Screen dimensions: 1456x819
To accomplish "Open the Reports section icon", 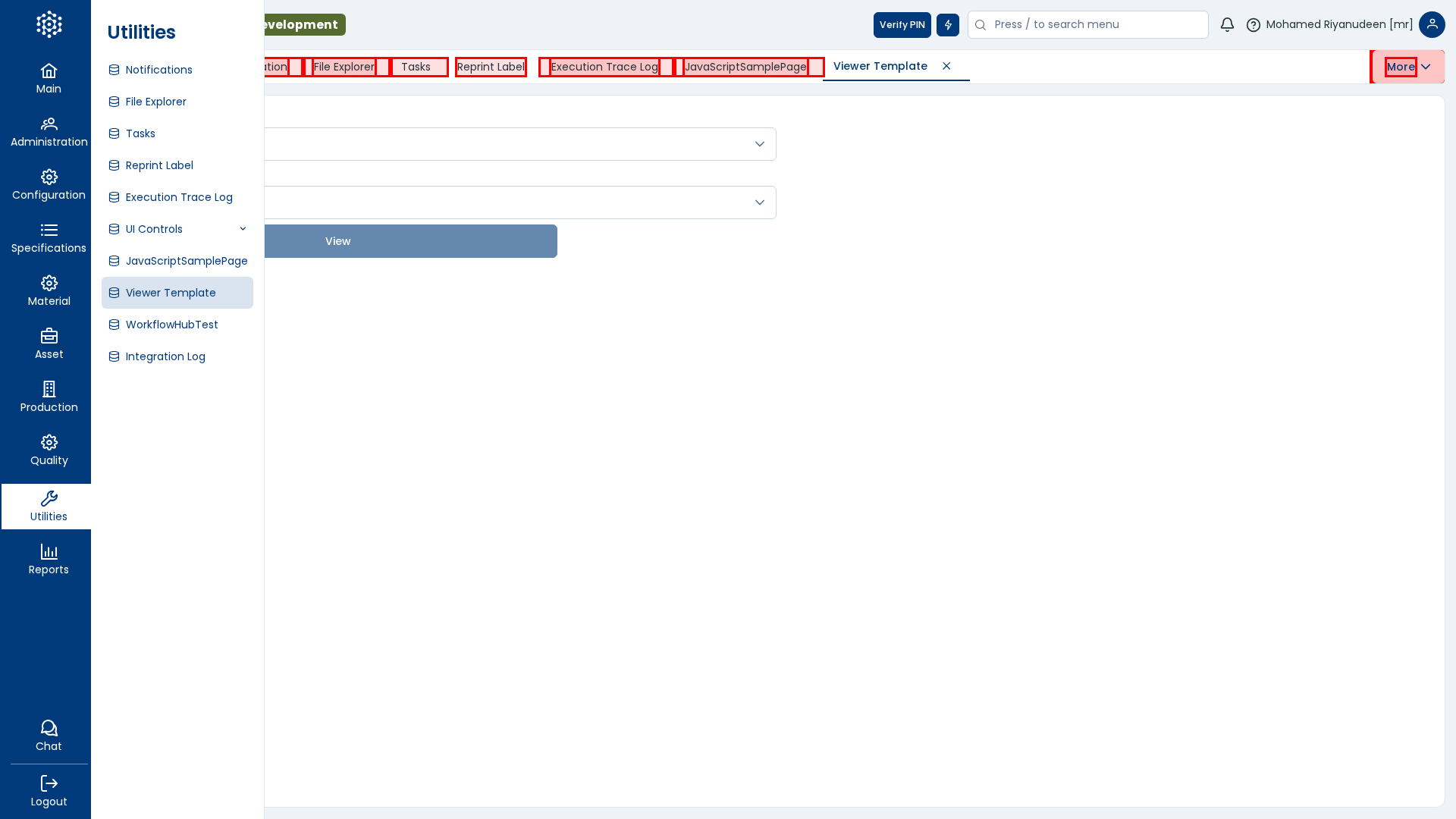I will pyautogui.click(x=49, y=560).
